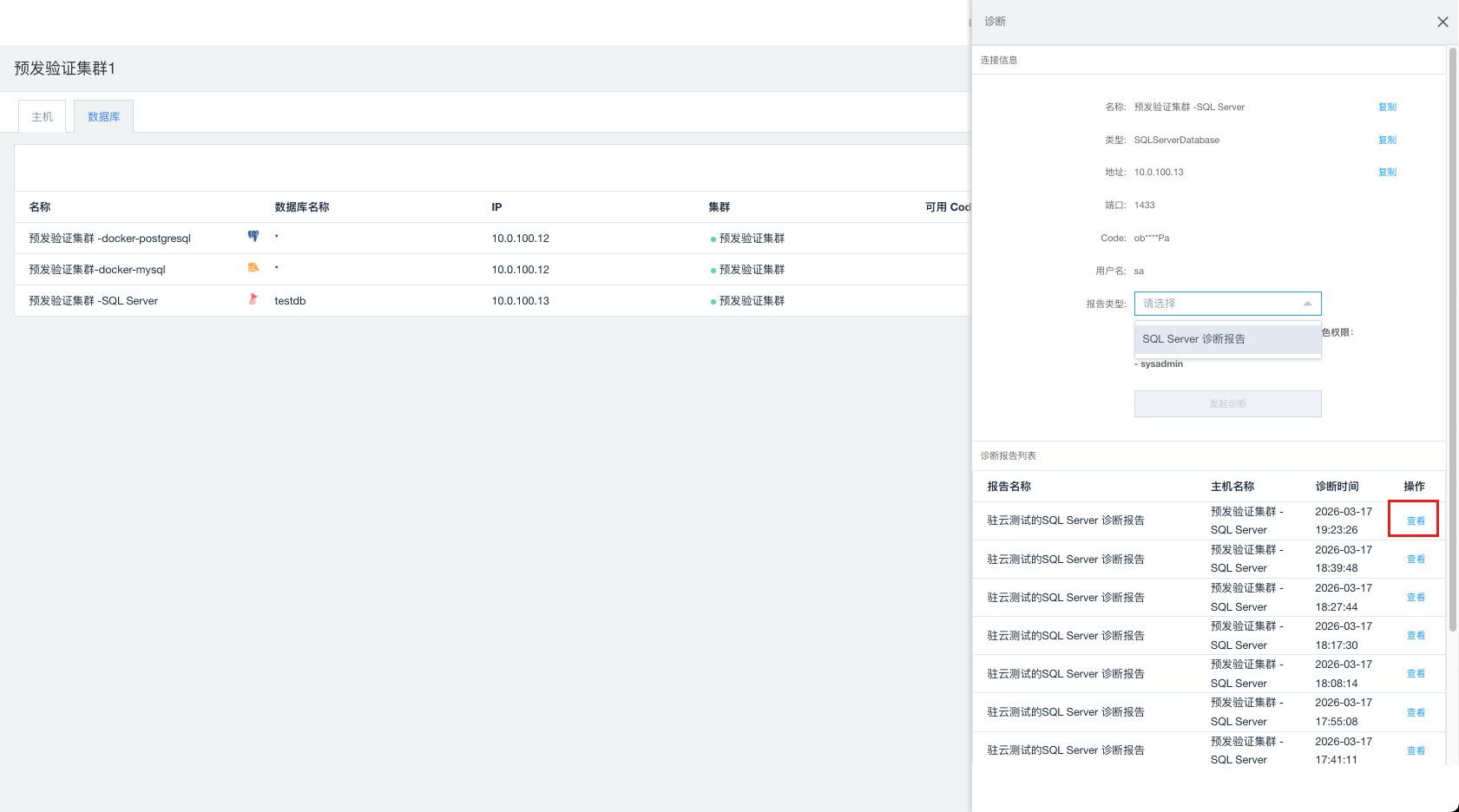This screenshot has width=1459, height=812.
Task: Open the docker-postgresql database row
Action: (109, 239)
